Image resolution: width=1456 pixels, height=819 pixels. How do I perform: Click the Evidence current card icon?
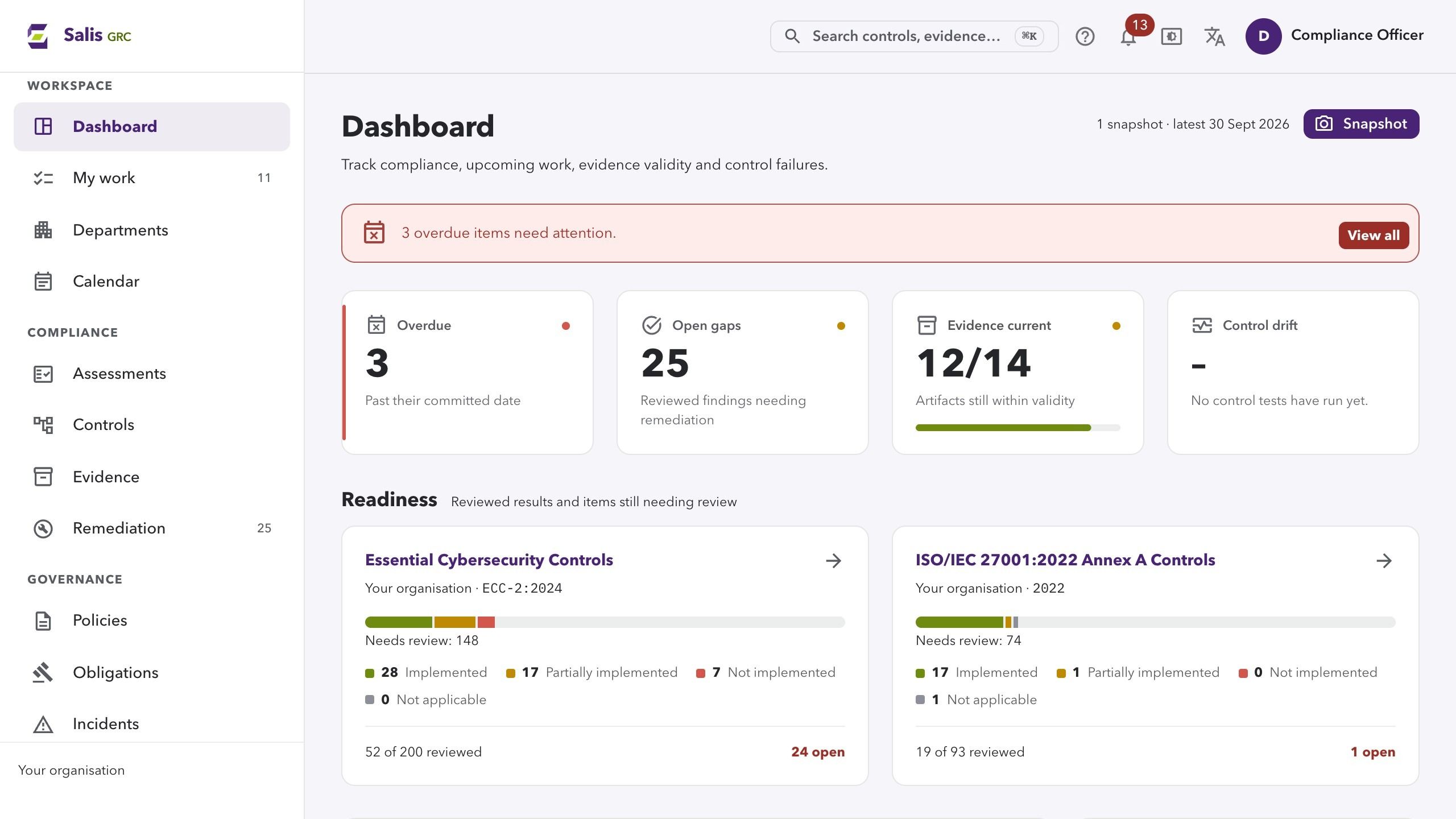click(927, 325)
